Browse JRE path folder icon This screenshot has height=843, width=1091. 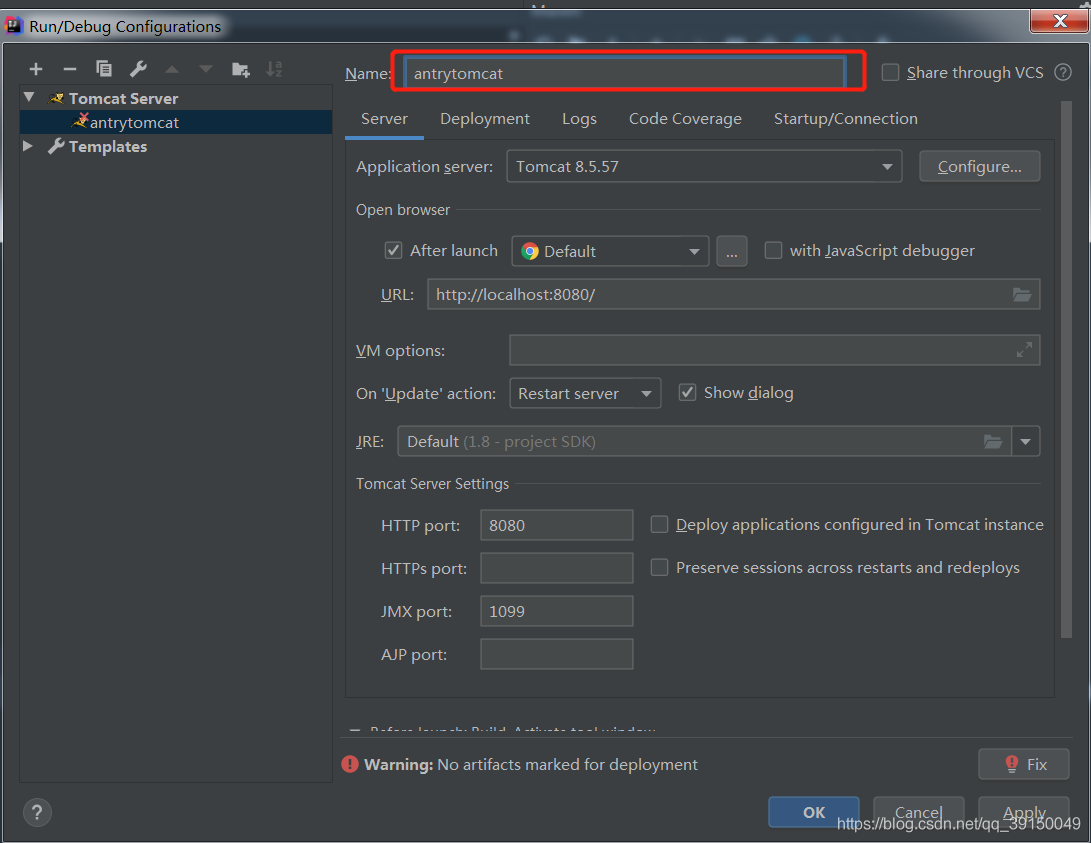[993, 442]
